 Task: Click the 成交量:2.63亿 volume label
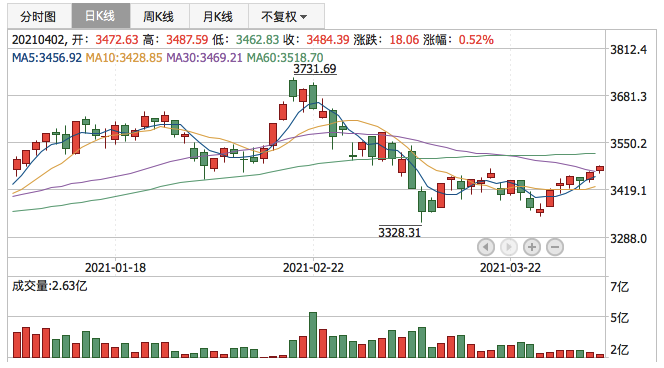click(50, 286)
